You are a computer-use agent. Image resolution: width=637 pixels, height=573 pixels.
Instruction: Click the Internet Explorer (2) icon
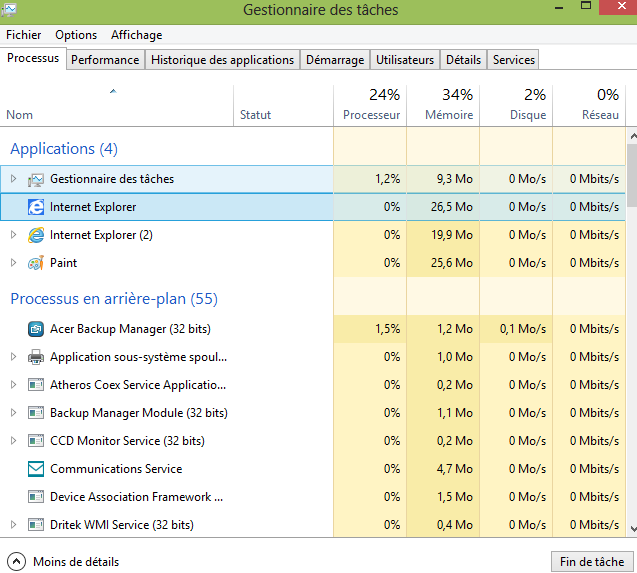[36, 235]
